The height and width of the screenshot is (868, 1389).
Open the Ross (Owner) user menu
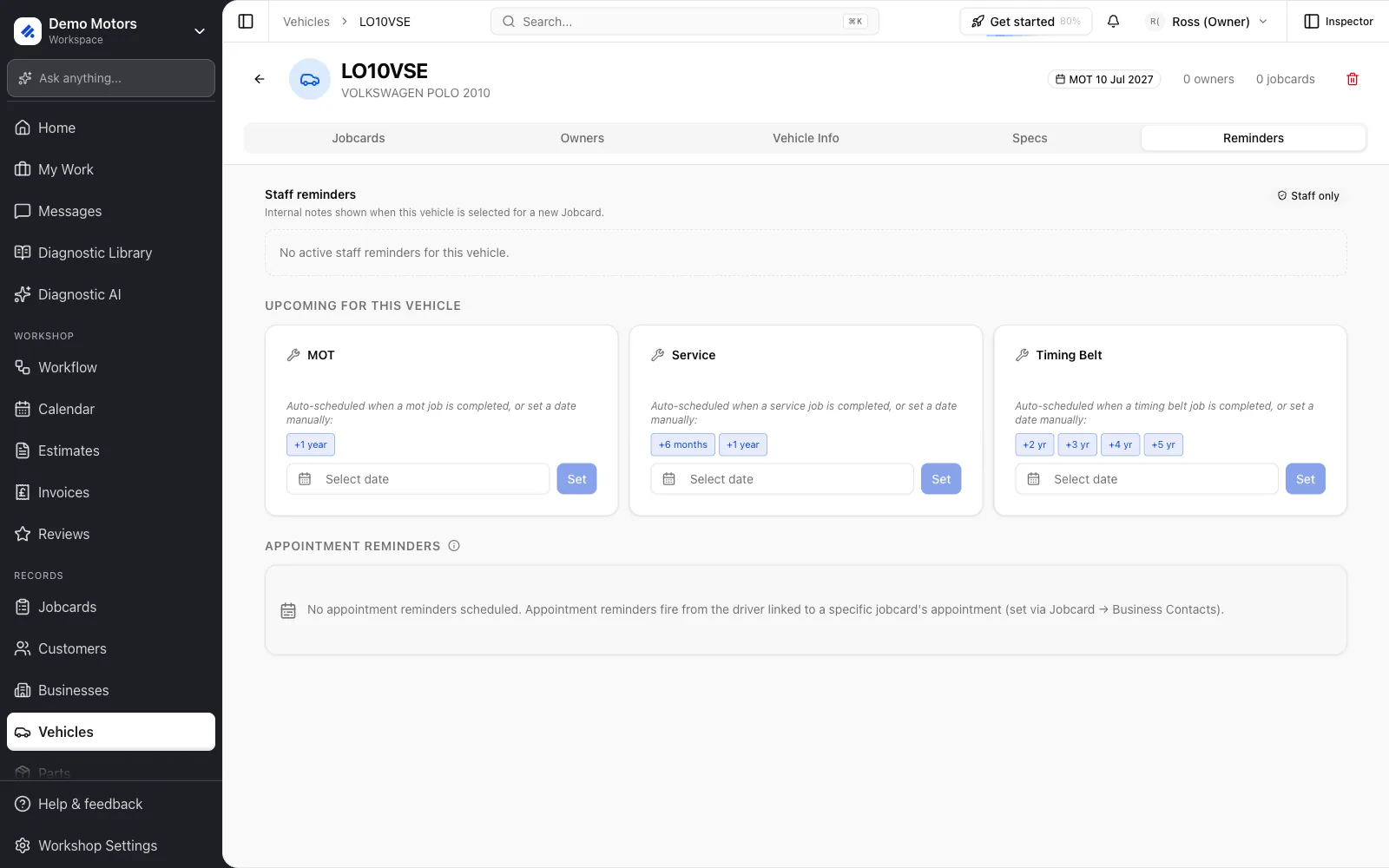tap(1207, 22)
